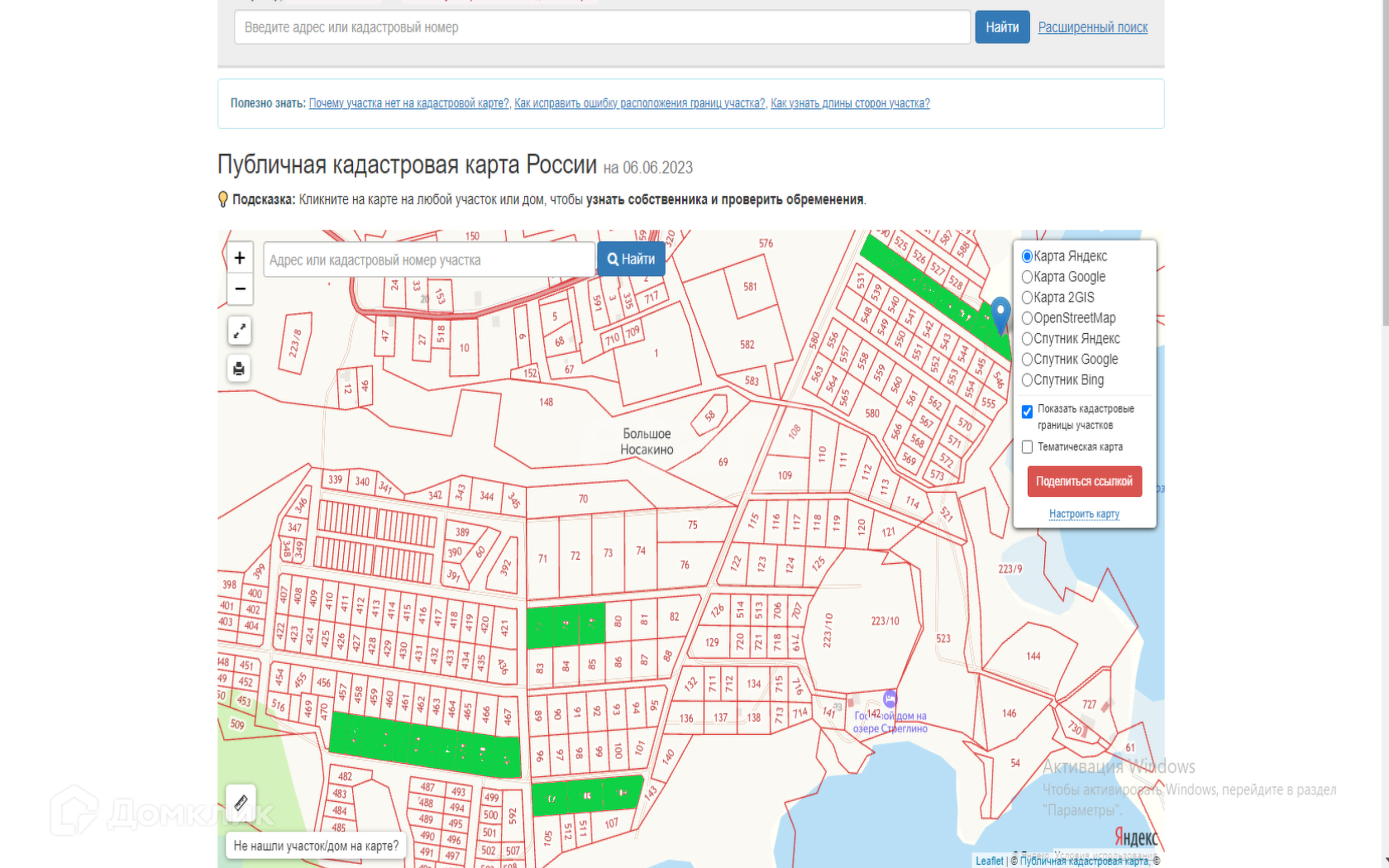The height and width of the screenshot is (868, 1389).
Task: Select the Спутник Bing radio option
Action: (x=1027, y=380)
